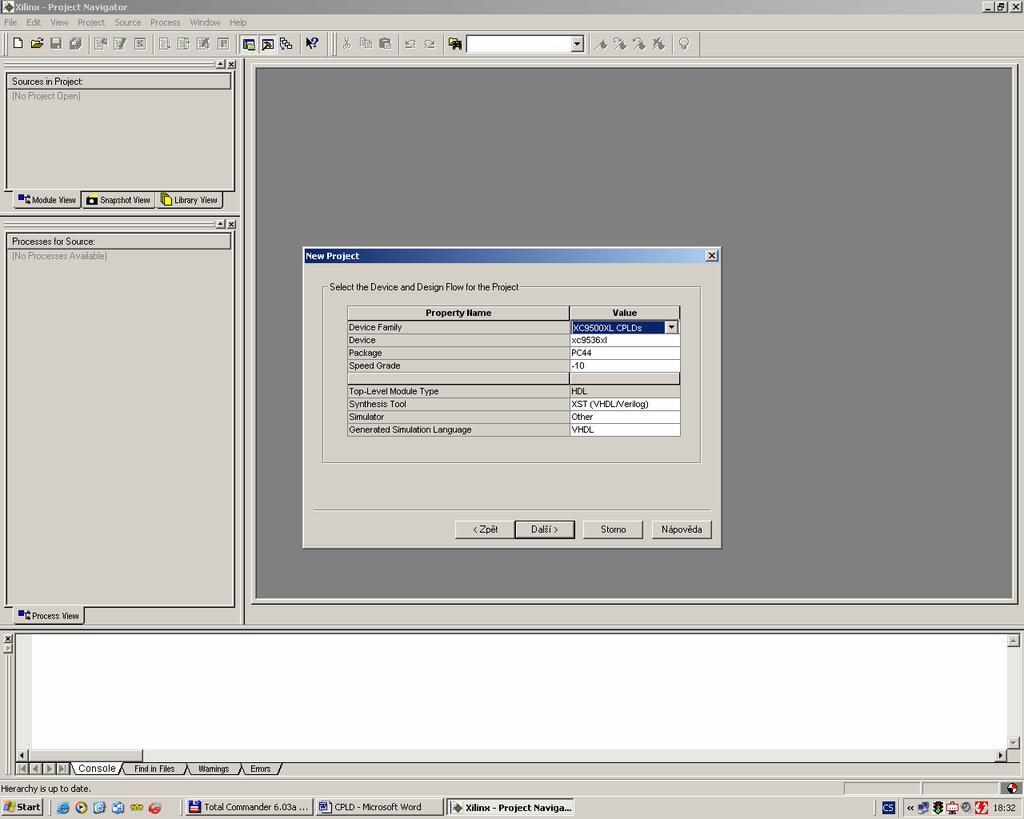
Task: Launch Internet Explorer from quick launch
Action: (63, 807)
